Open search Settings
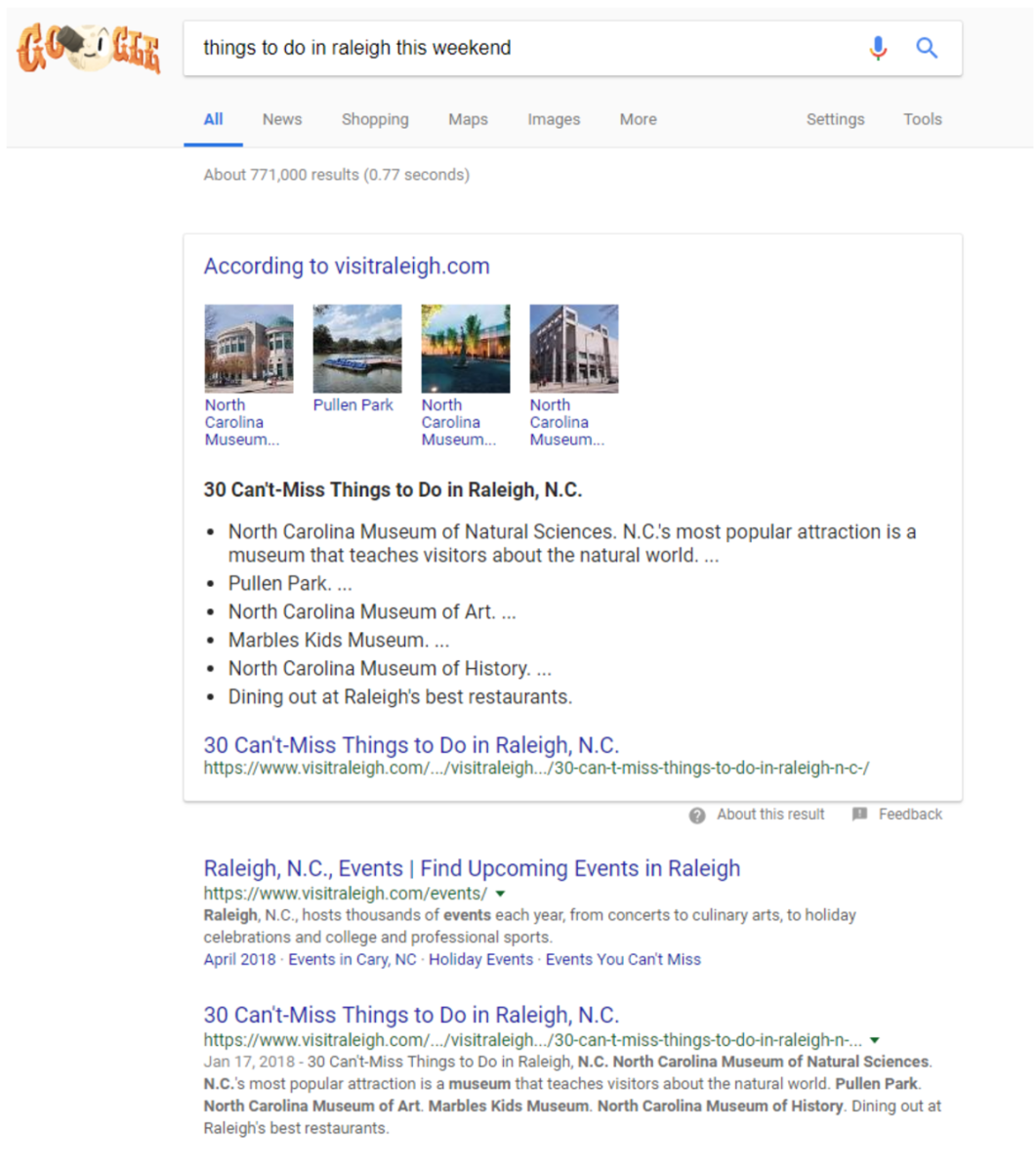The height and width of the screenshot is (1172, 1036). tap(835, 119)
